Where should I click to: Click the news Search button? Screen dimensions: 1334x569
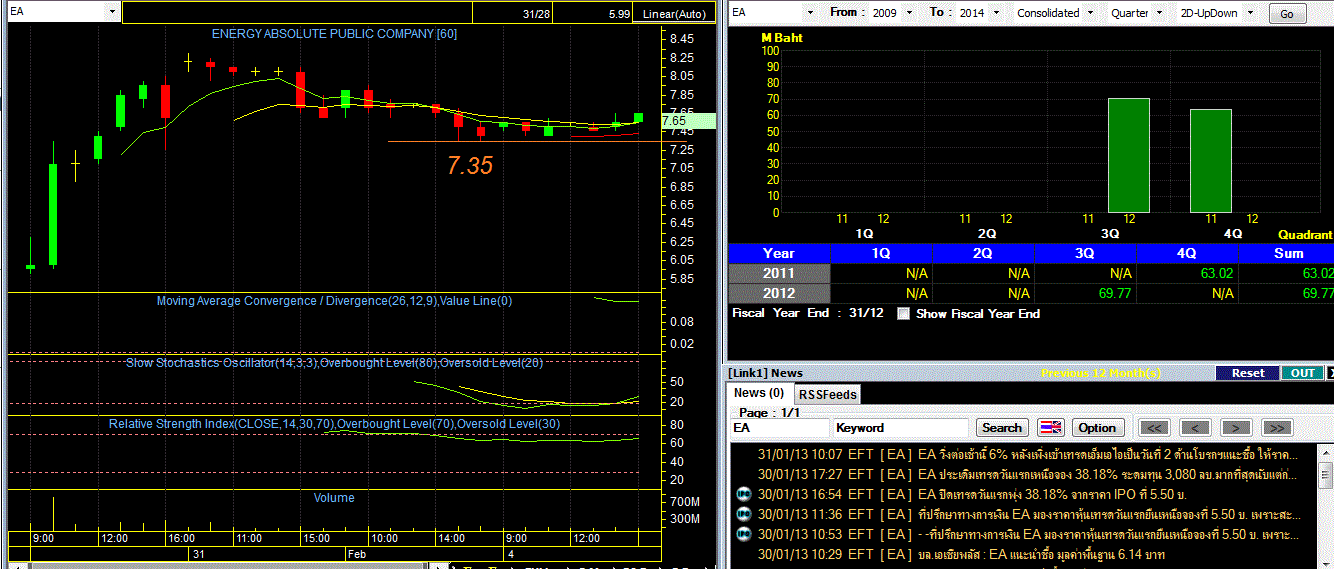[1001, 427]
